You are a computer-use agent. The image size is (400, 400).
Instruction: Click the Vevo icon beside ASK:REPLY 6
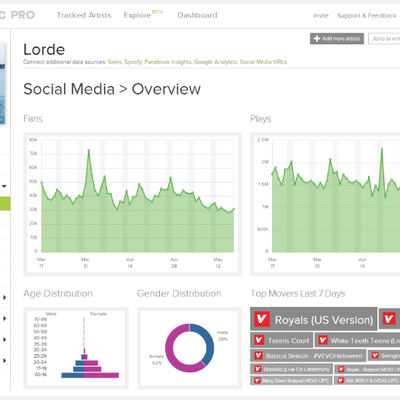click(341, 380)
